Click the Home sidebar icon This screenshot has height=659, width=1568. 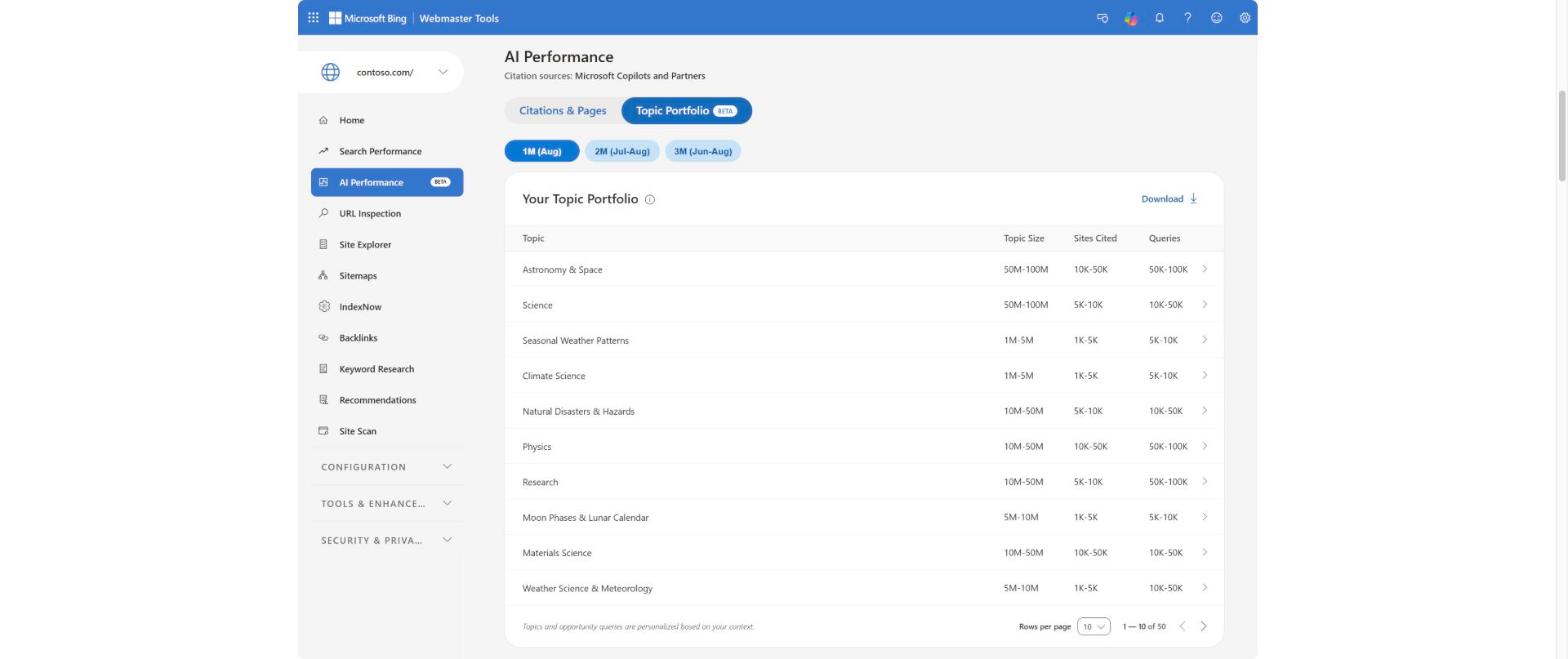pos(323,120)
